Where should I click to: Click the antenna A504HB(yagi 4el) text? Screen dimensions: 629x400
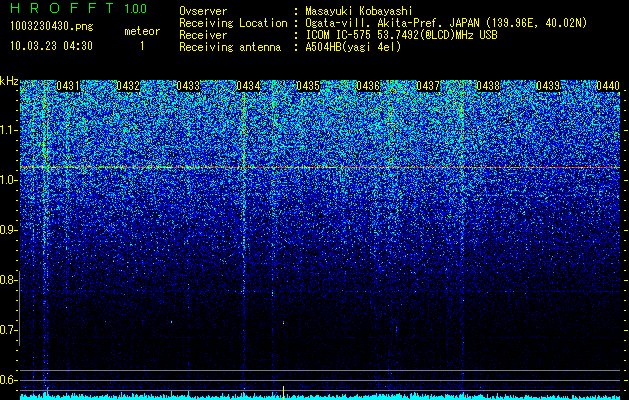coord(353,47)
